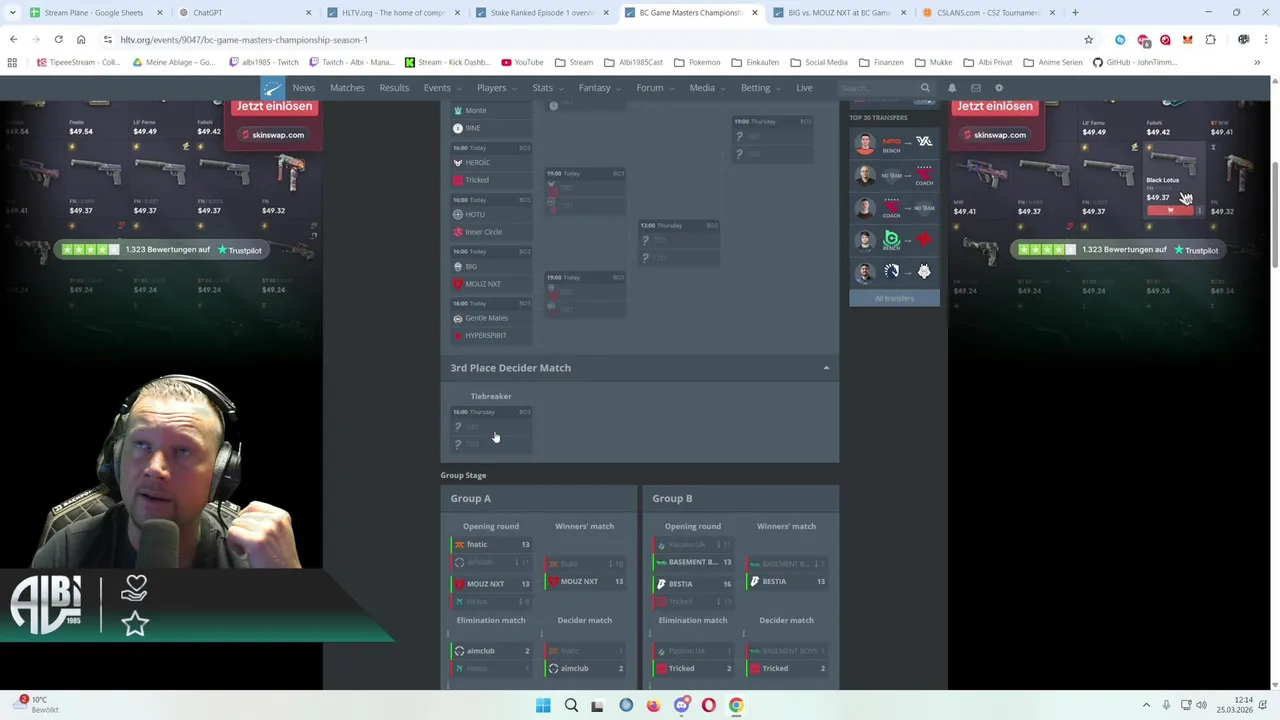Open the 13:00 Thursday bracket match
Image resolution: width=1280 pixels, height=720 pixels.
click(679, 242)
